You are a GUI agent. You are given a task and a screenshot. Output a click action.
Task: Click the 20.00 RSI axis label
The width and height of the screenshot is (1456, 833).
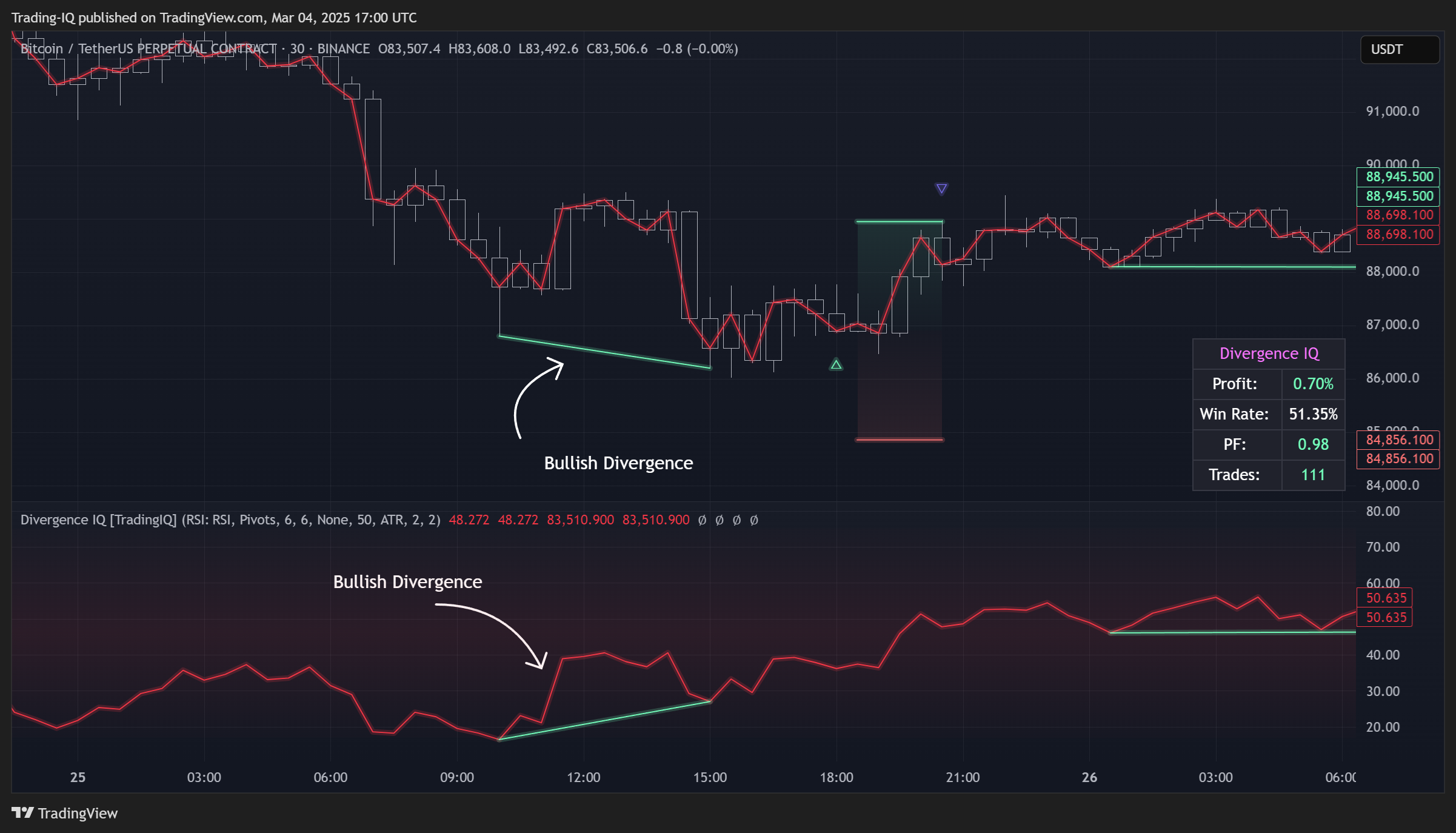point(1383,727)
